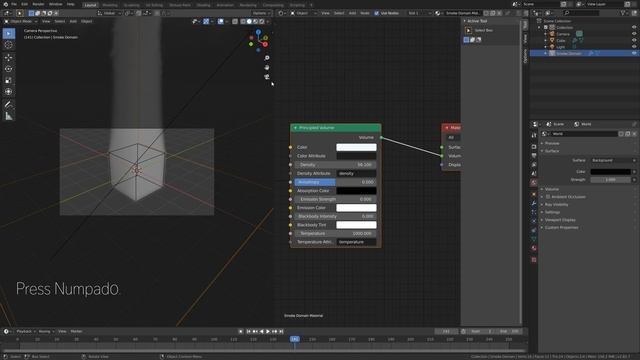This screenshot has width=640, height=360.
Task: Select the Rotate tool
Action: click(x=9, y=69)
